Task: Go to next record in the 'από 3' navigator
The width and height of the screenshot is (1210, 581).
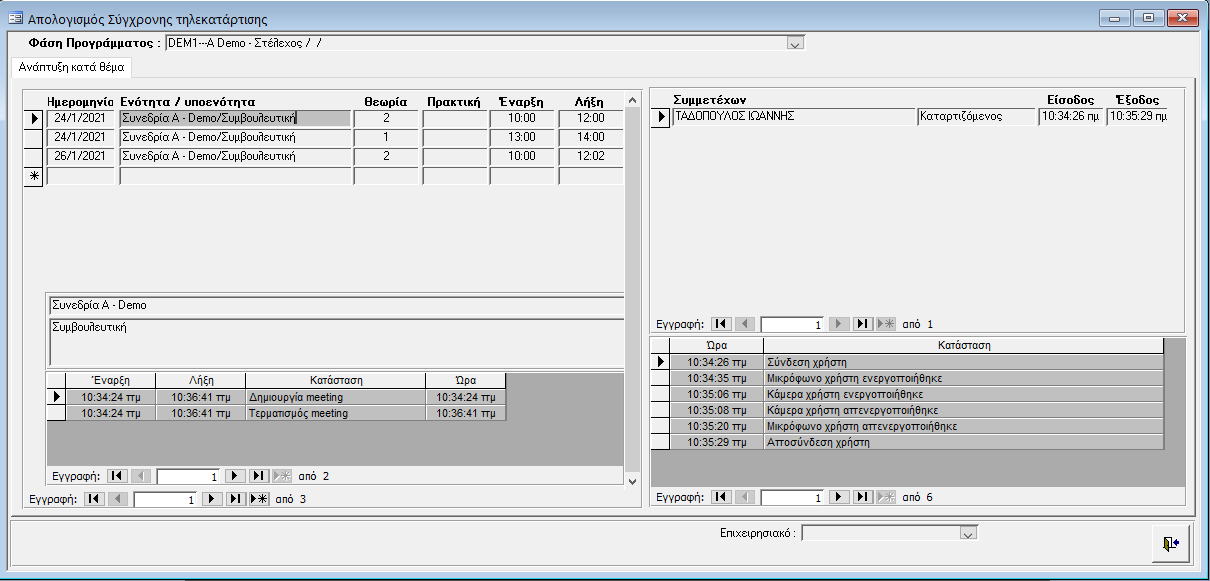Action: [212, 499]
